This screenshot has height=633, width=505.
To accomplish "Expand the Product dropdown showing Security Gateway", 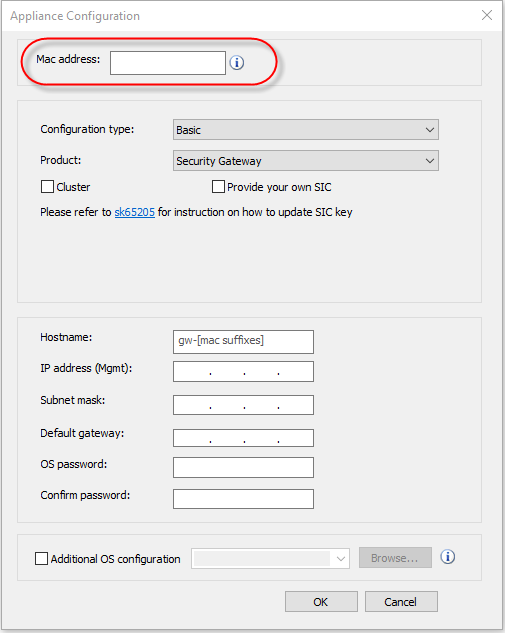I will click(306, 161).
